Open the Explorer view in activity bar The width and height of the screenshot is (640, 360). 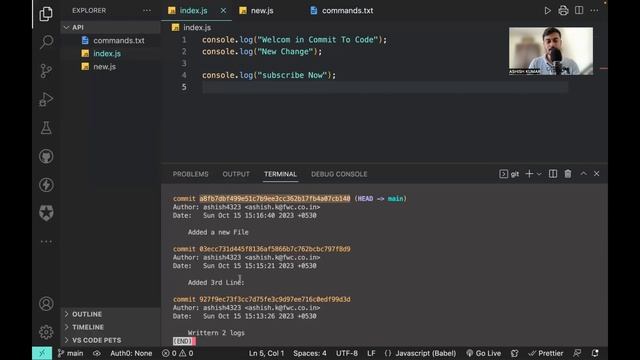(46, 14)
